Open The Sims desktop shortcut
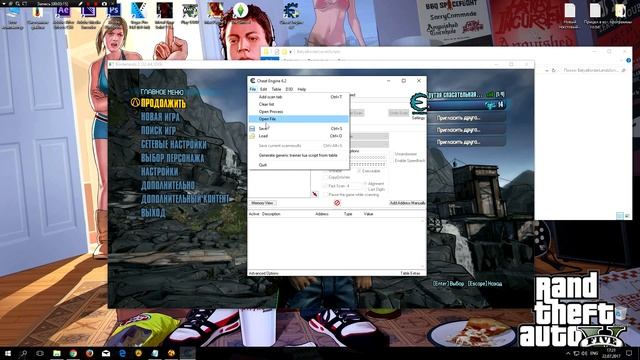The height and width of the screenshot is (360, 640). coord(240,13)
